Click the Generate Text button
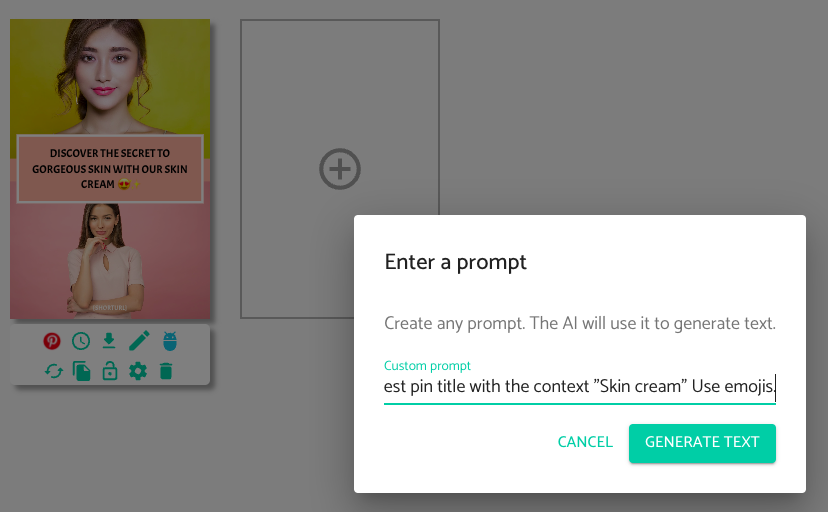 point(702,442)
